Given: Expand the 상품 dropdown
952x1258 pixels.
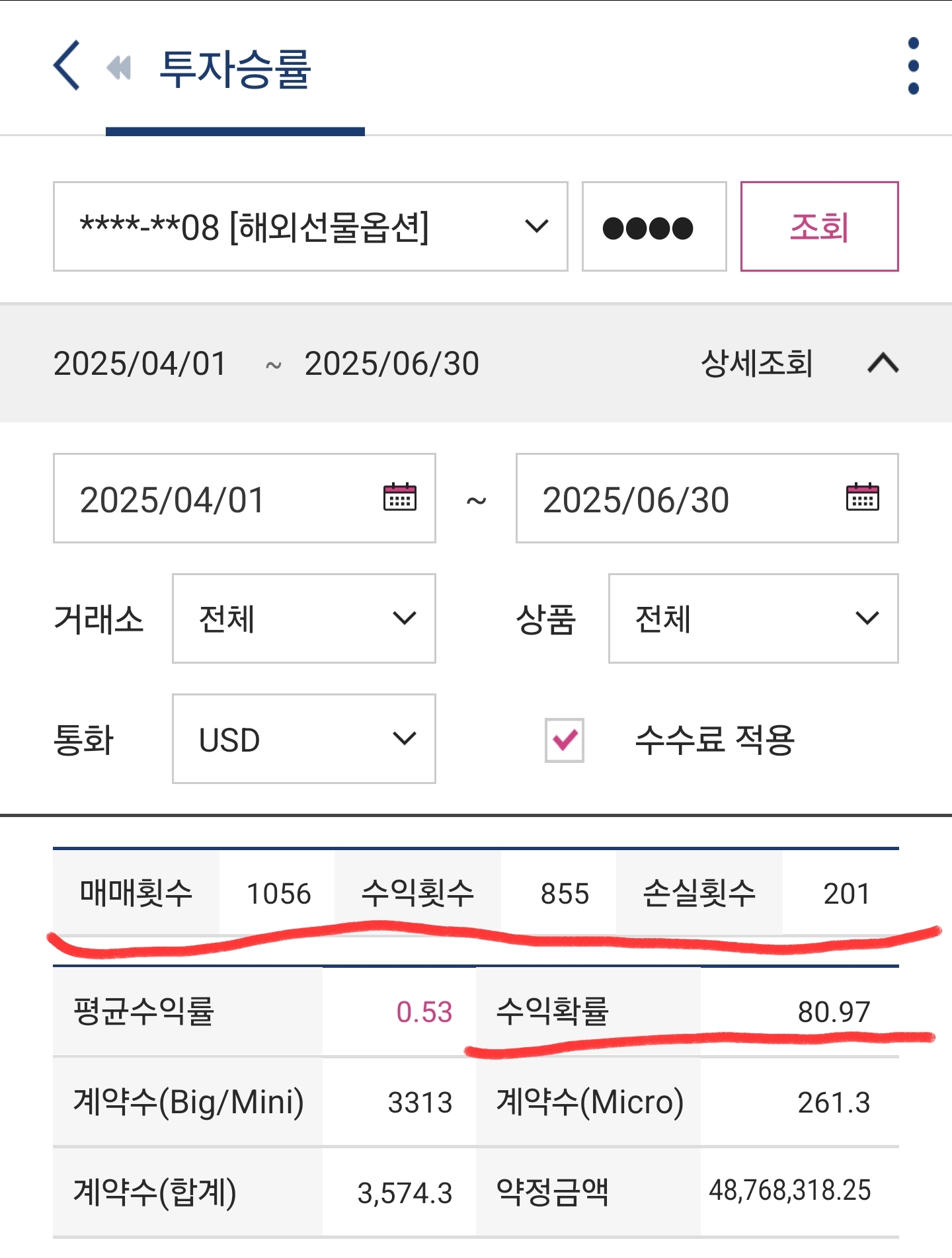Looking at the screenshot, I should click(x=753, y=618).
